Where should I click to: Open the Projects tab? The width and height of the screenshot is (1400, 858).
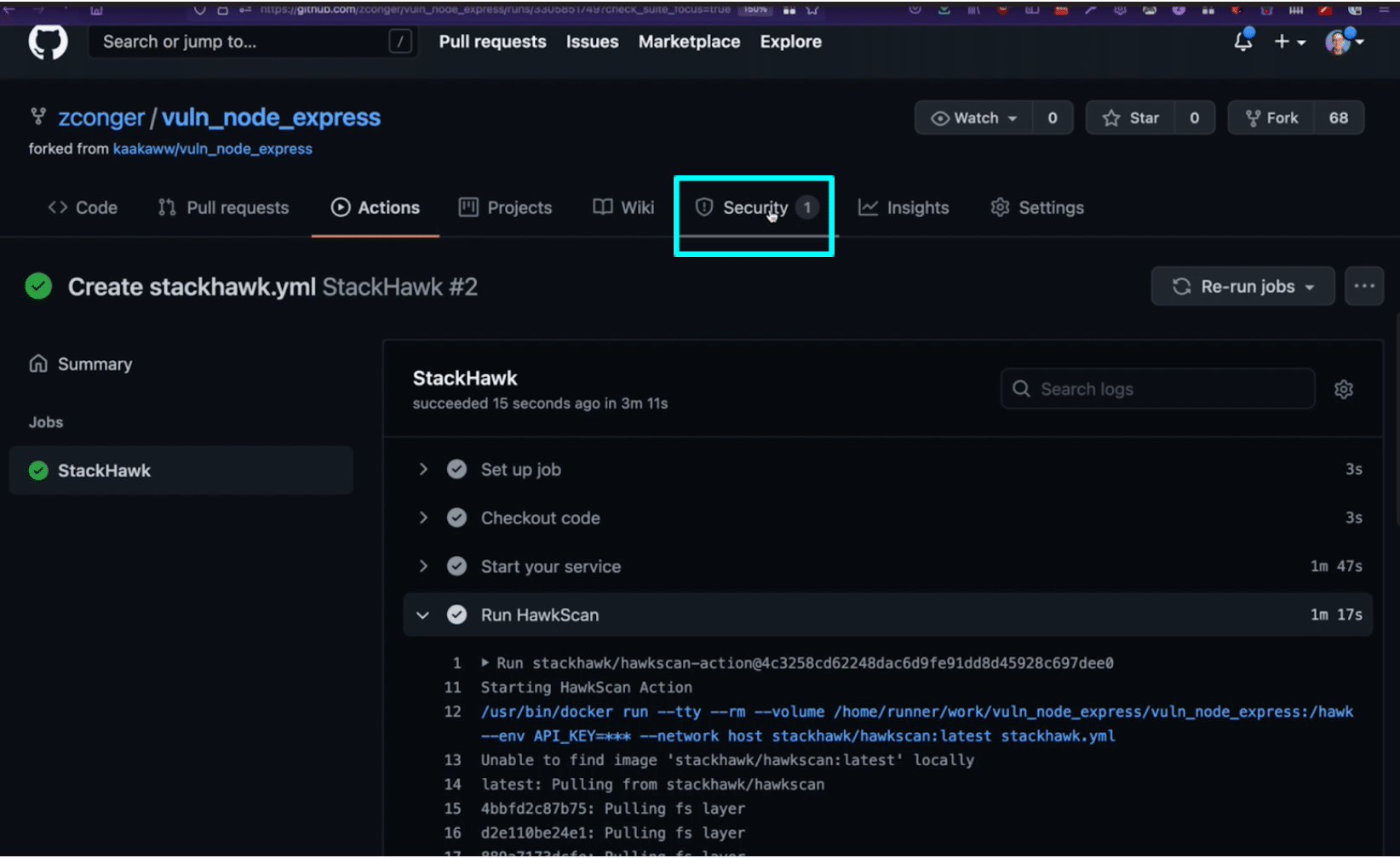tap(505, 208)
